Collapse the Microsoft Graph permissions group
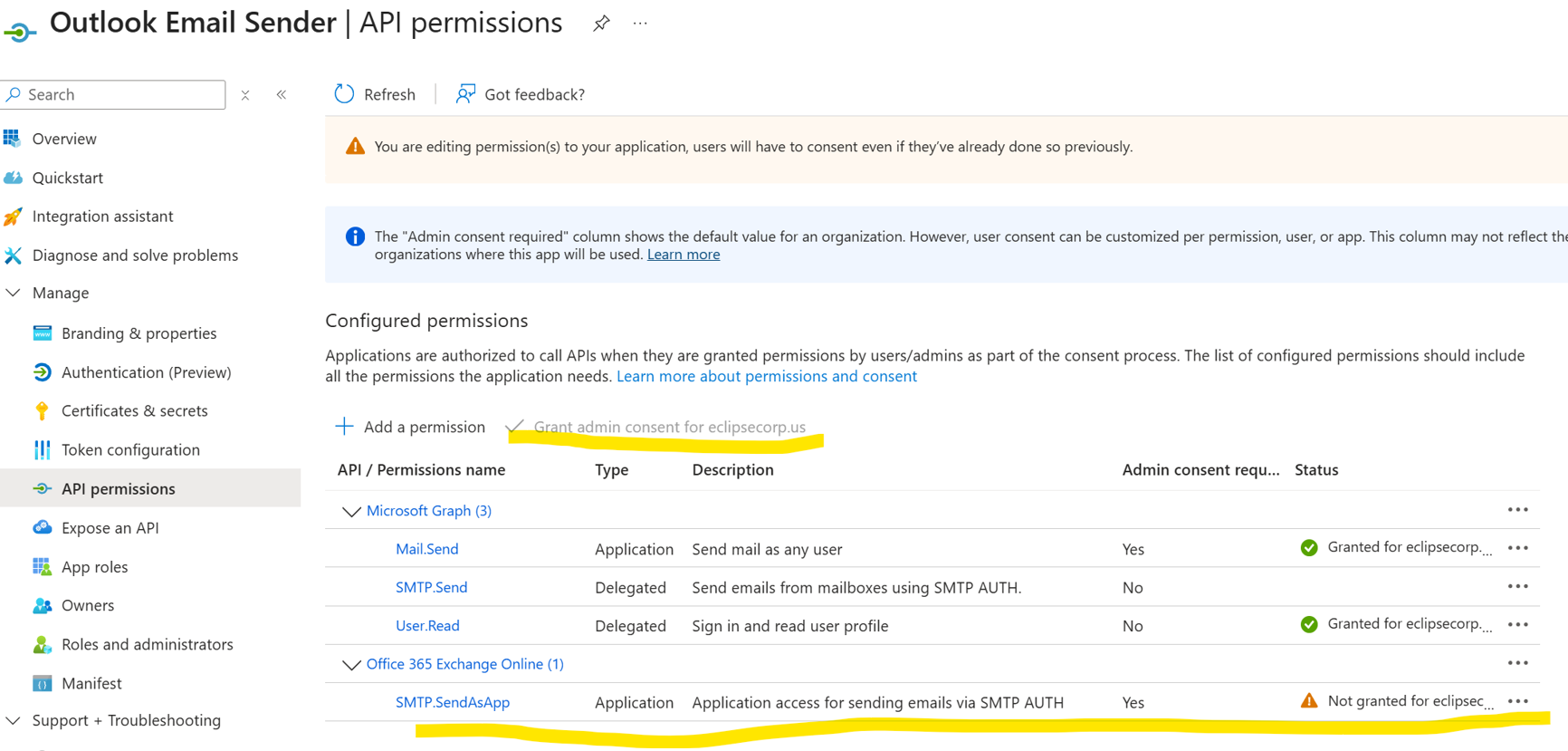This screenshot has width=1568, height=751. tap(351, 512)
